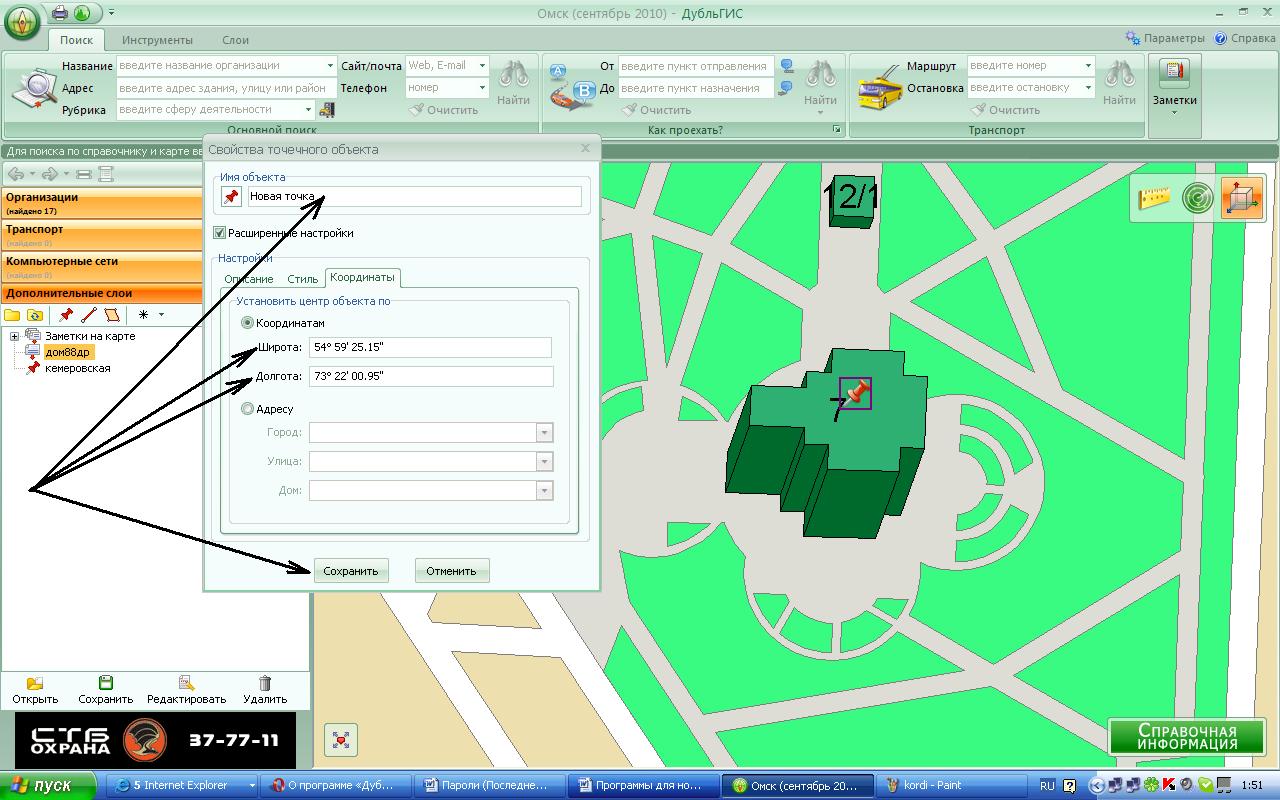Expand the Заметки на карте tree node
1280x800 pixels.
(x=14, y=336)
